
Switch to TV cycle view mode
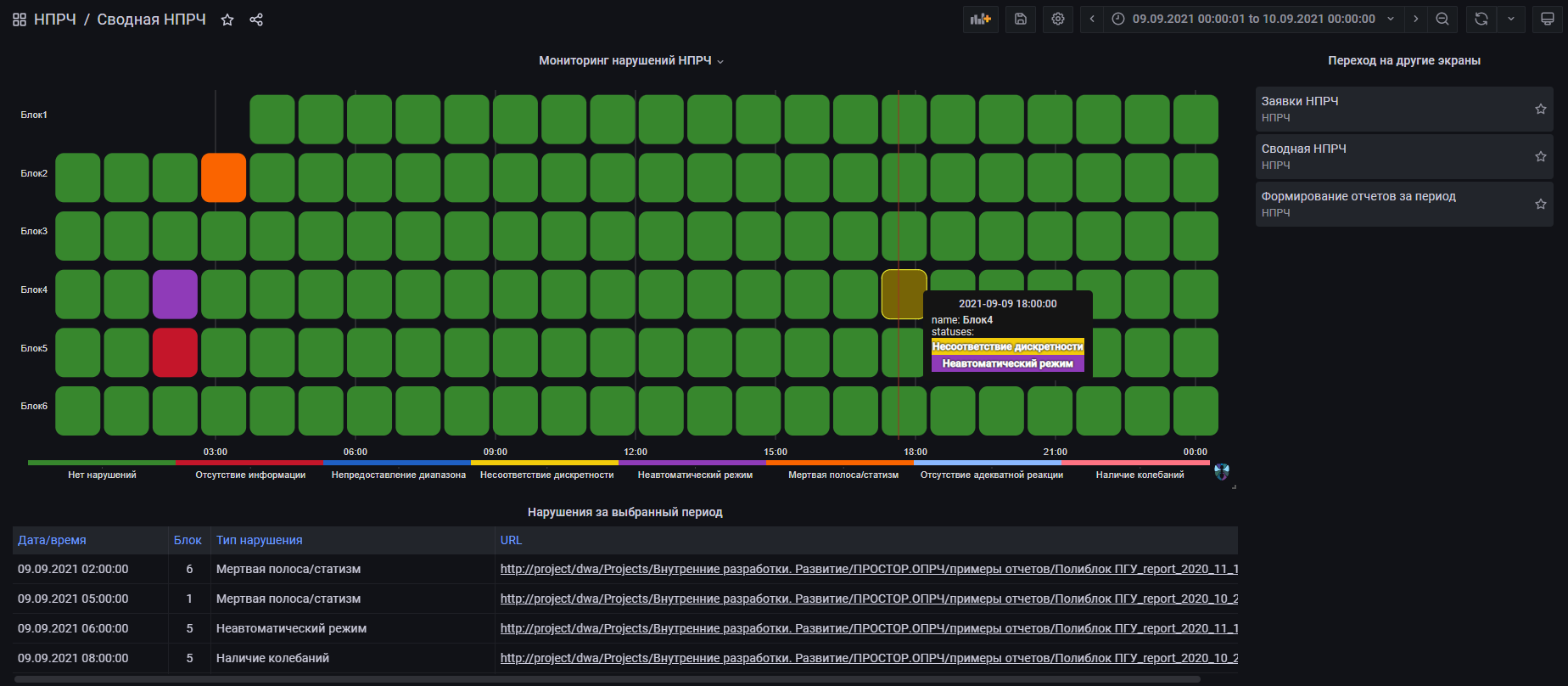coord(1548,19)
